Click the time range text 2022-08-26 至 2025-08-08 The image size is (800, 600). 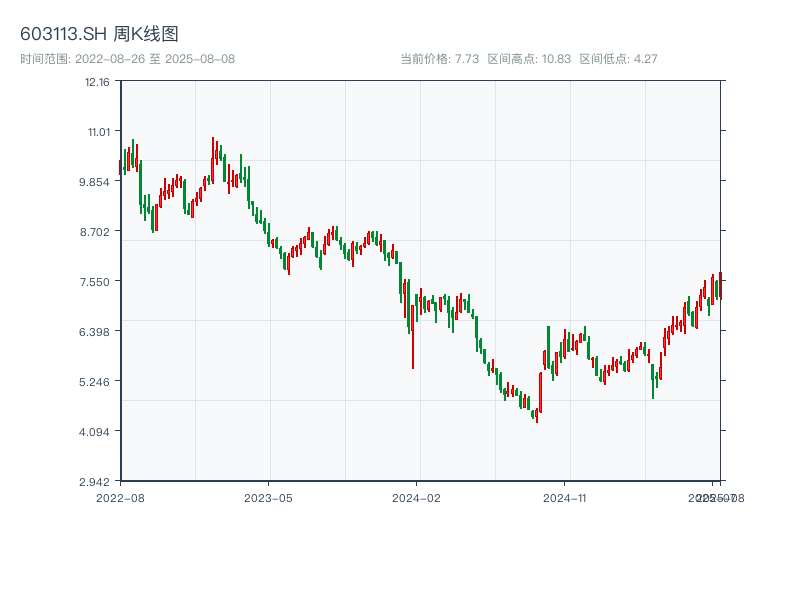[x=127, y=59]
